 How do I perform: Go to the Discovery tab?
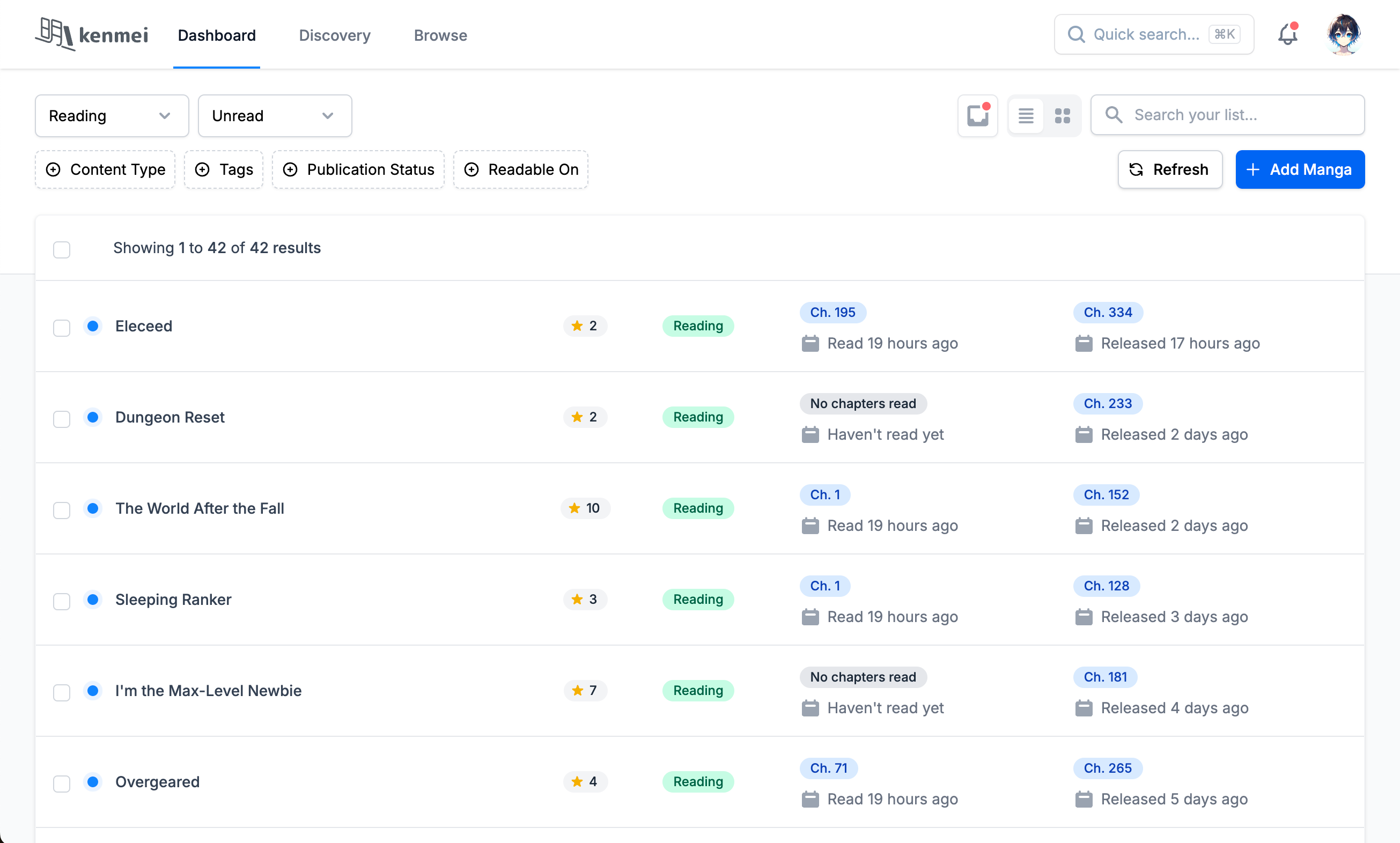click(x=335, y=35)
